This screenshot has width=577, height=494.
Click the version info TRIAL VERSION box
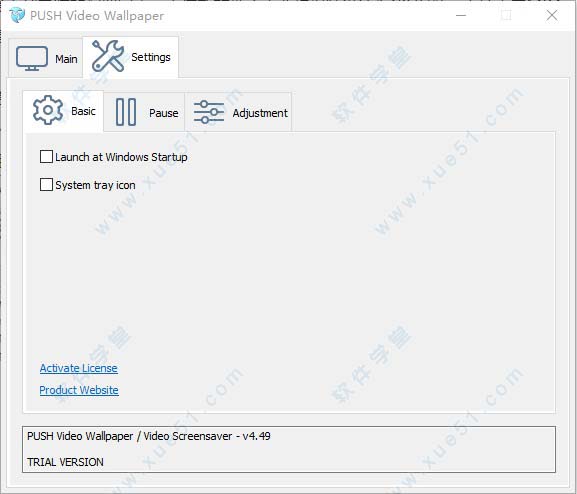click(x=289, y=449)
